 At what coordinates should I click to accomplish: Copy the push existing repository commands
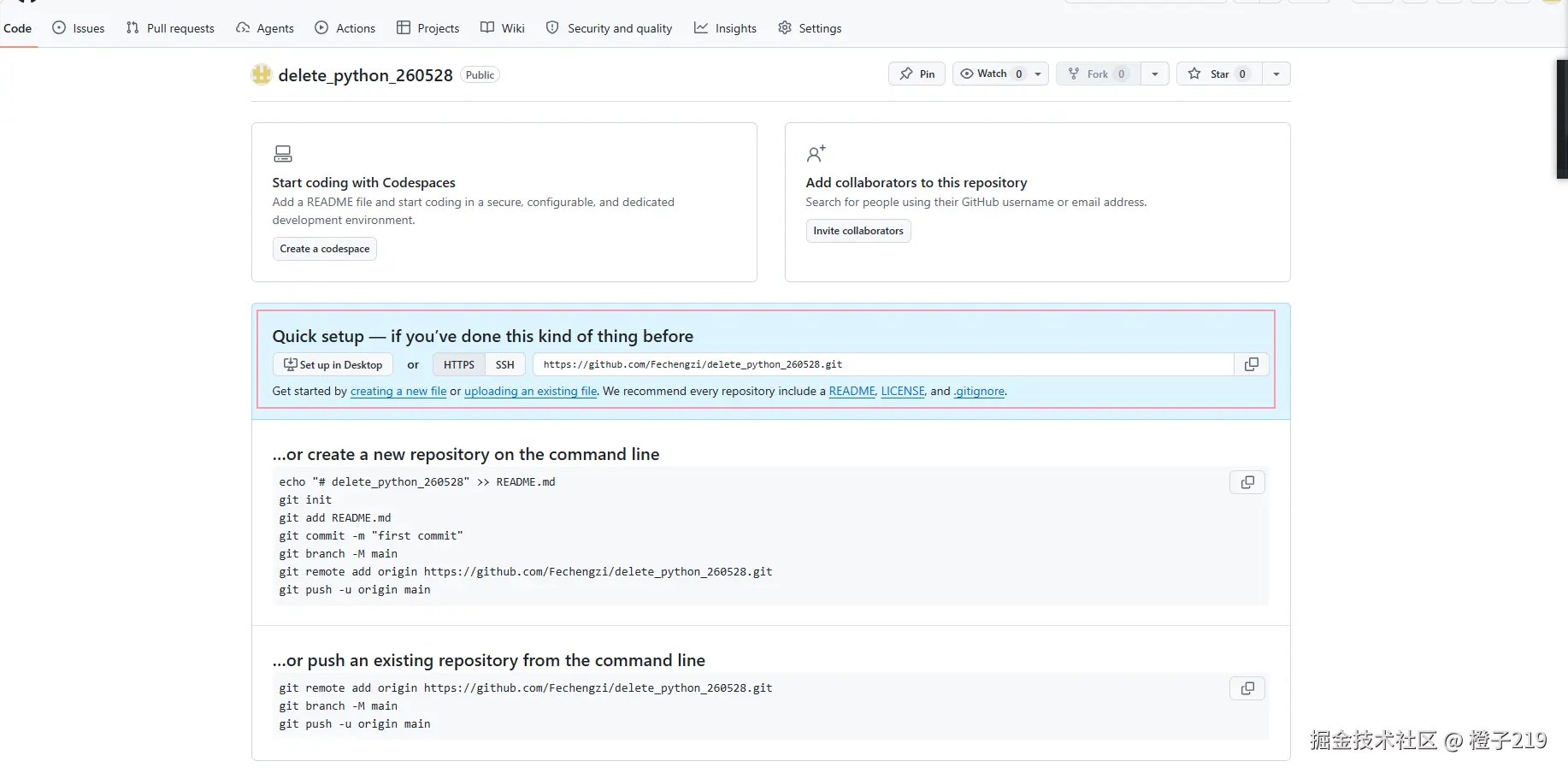tap(1247, 688)
